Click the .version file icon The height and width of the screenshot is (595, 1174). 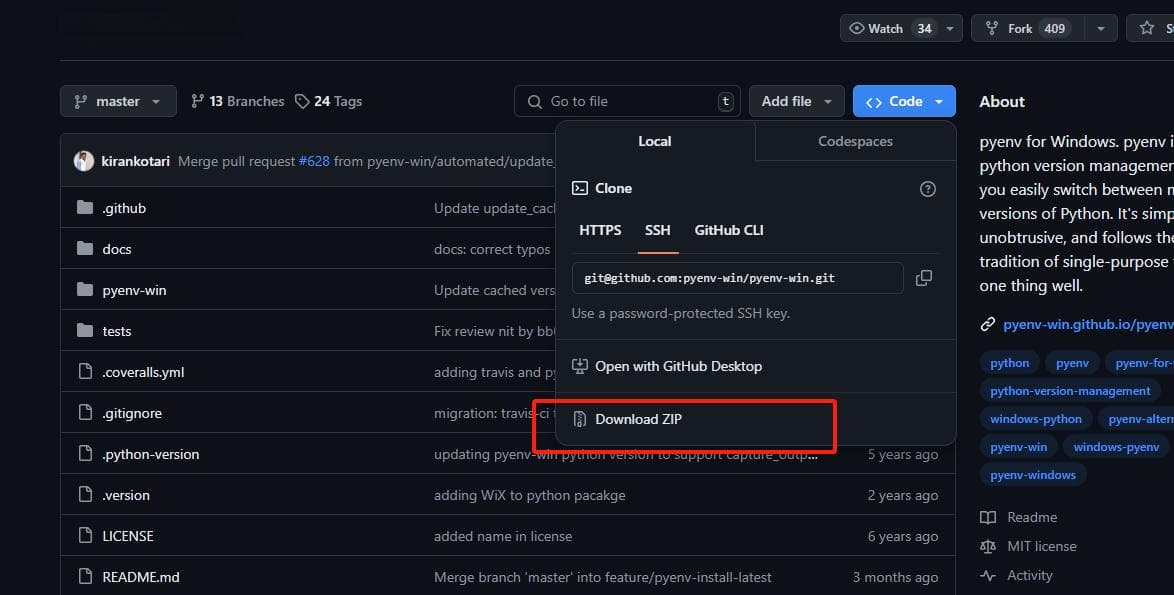[85, 495]
